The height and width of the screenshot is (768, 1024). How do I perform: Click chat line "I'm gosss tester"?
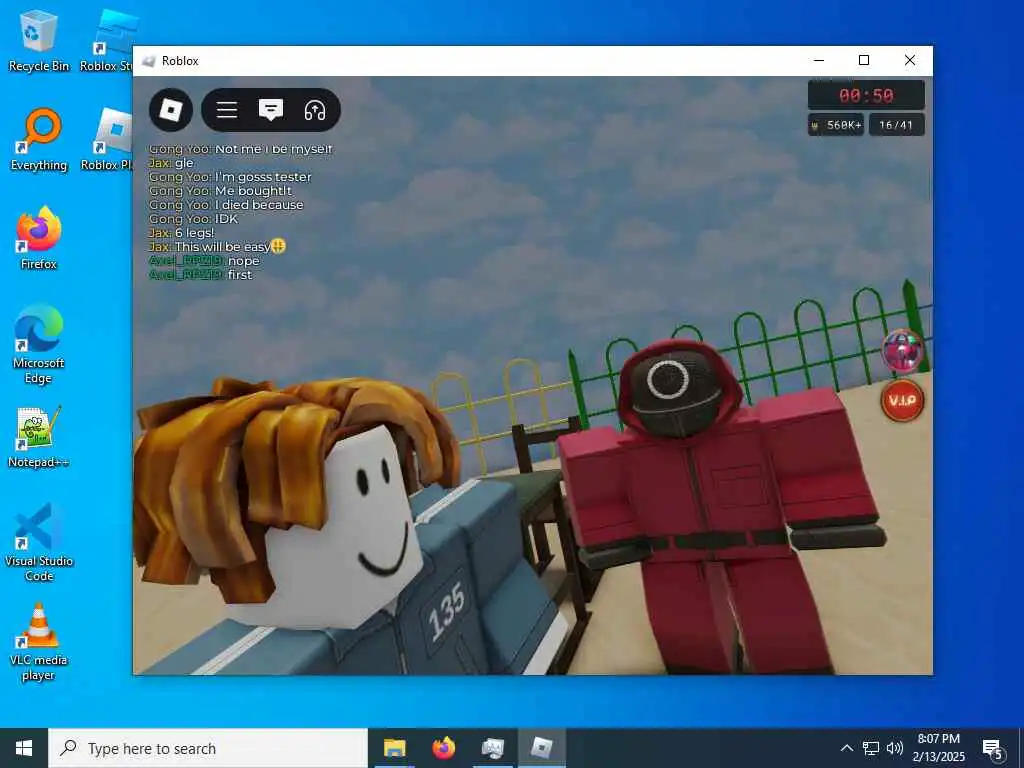[230, 177]
